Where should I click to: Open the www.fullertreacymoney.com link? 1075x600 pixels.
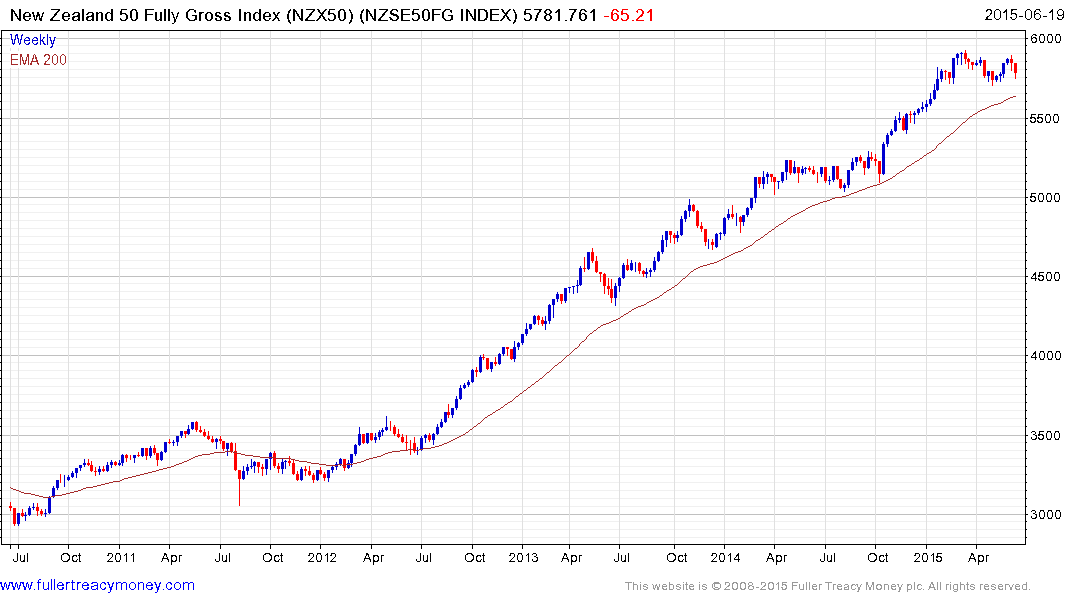point(97,585)
